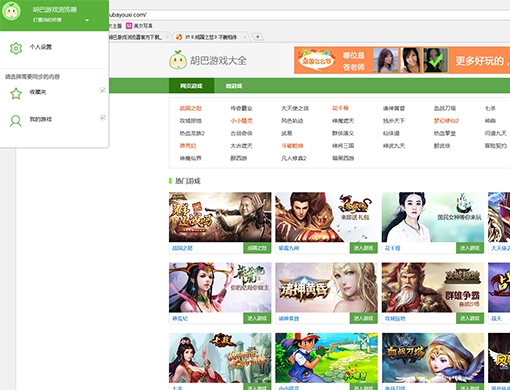Click 进入游戏 under the 诸神黄昏 card
Viewport: 510px width, 390px height.
pyautogui.click(x=363, y=318)
